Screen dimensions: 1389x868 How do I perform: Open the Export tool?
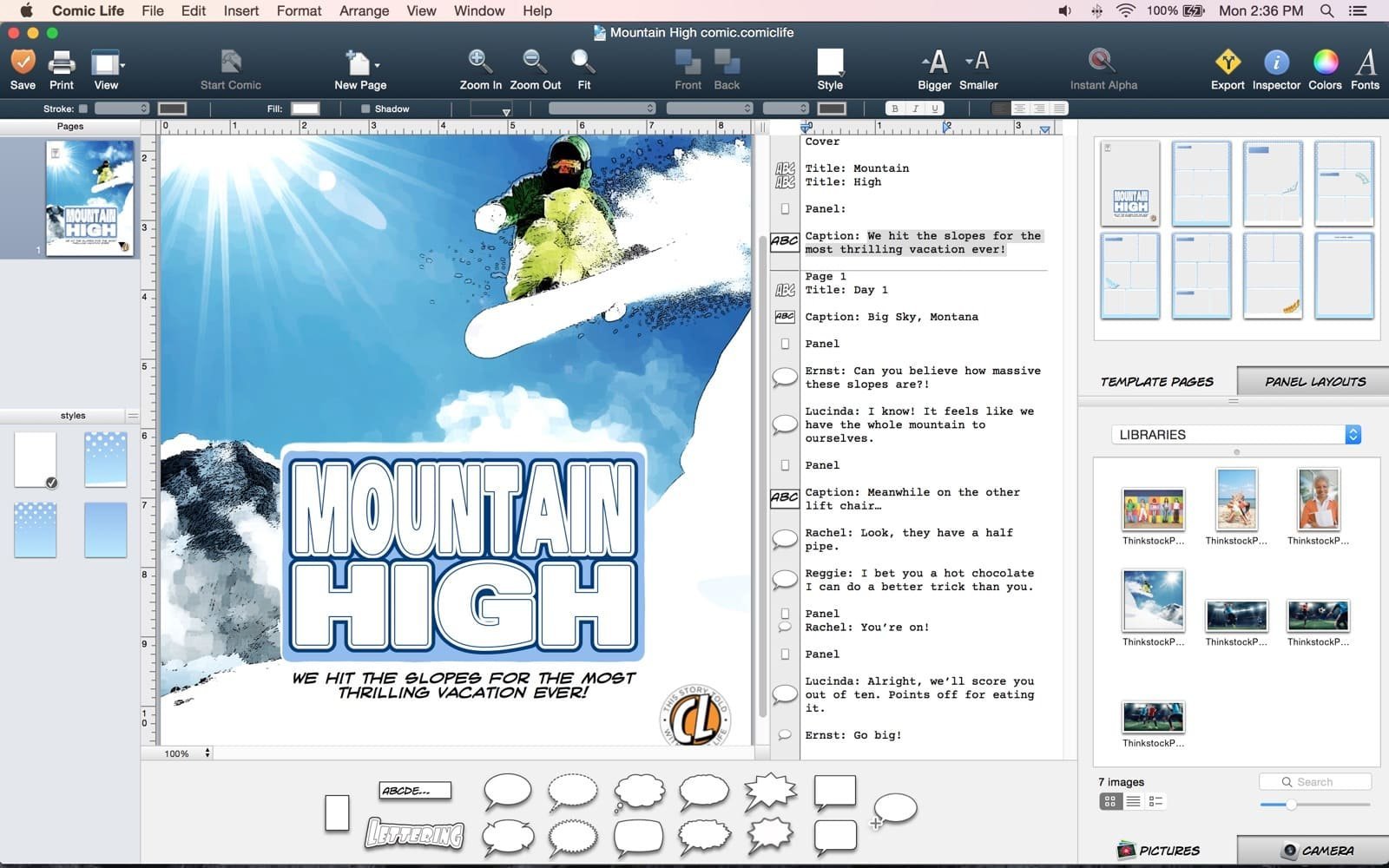pyautogui.click(x=1227, y=62)
